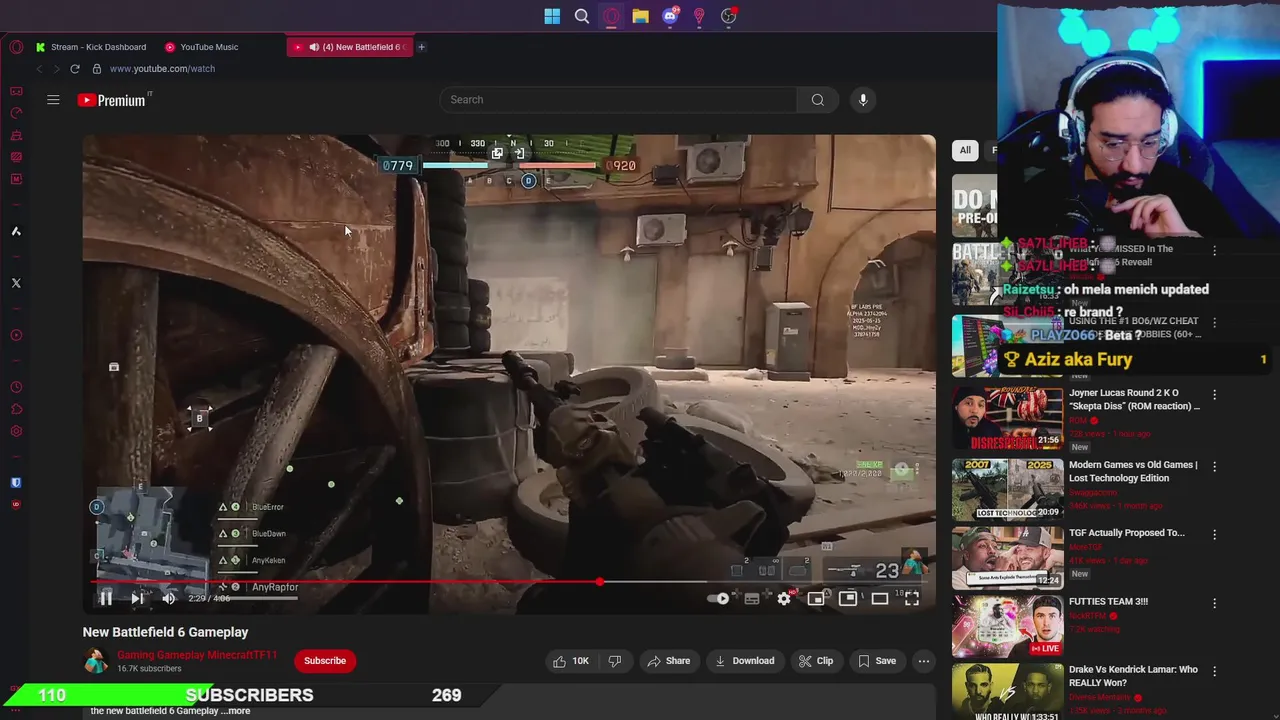
Task: Open options menu for Modern Games video
Action: point(1215,466)
